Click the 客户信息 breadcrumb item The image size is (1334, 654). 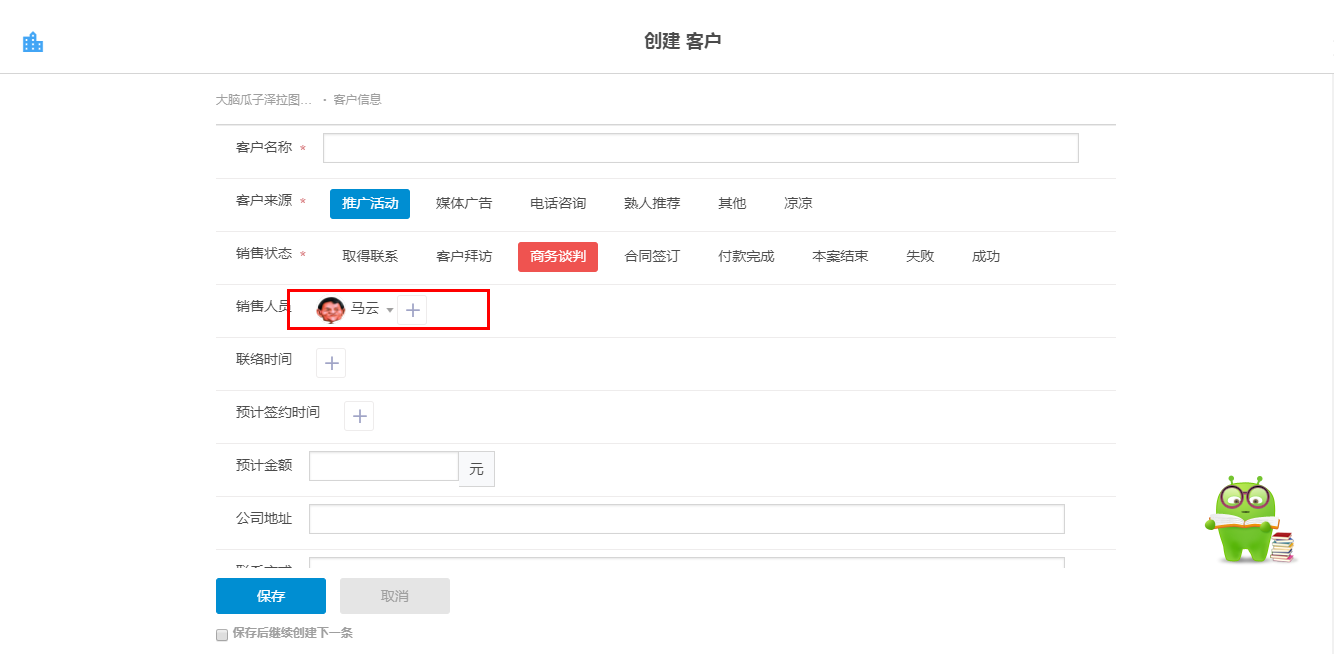(357, 100)
